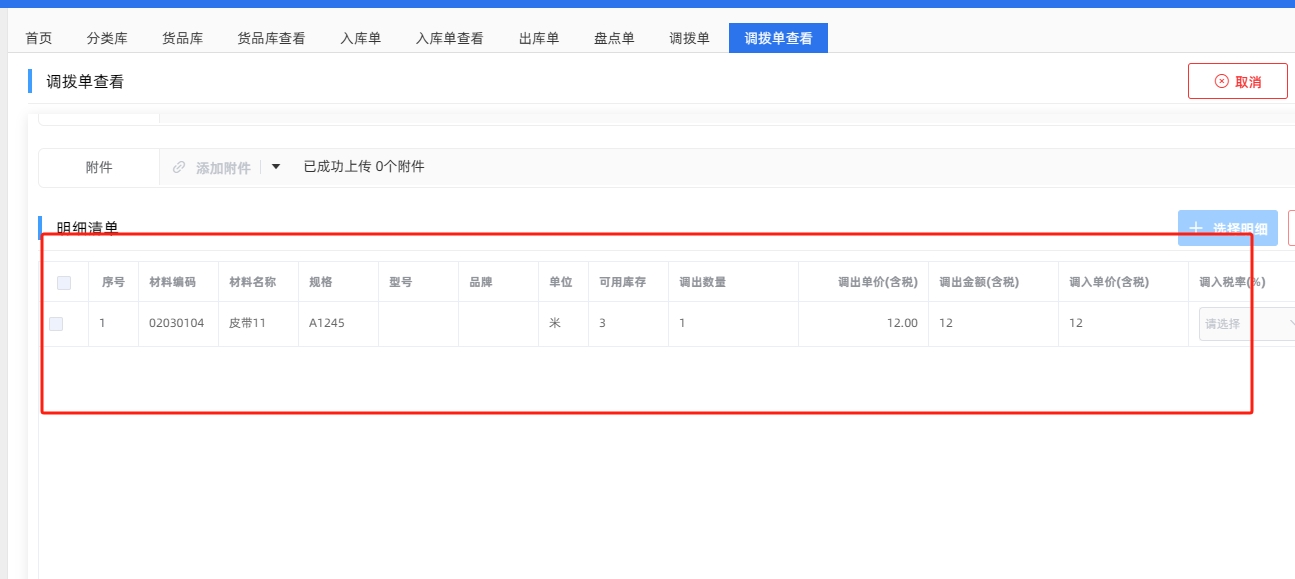Open the 入库单查看 tab
This screenshot has width=1295, height=579.
coord(450,39)
